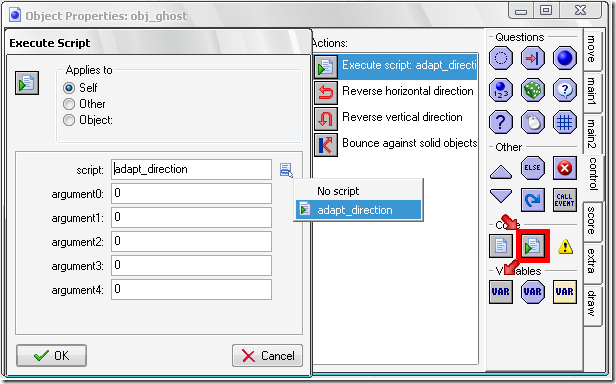Viewport: 616px width, 384px height.
Task: Select the Exit Event red X icon
Action: point(565,168)
